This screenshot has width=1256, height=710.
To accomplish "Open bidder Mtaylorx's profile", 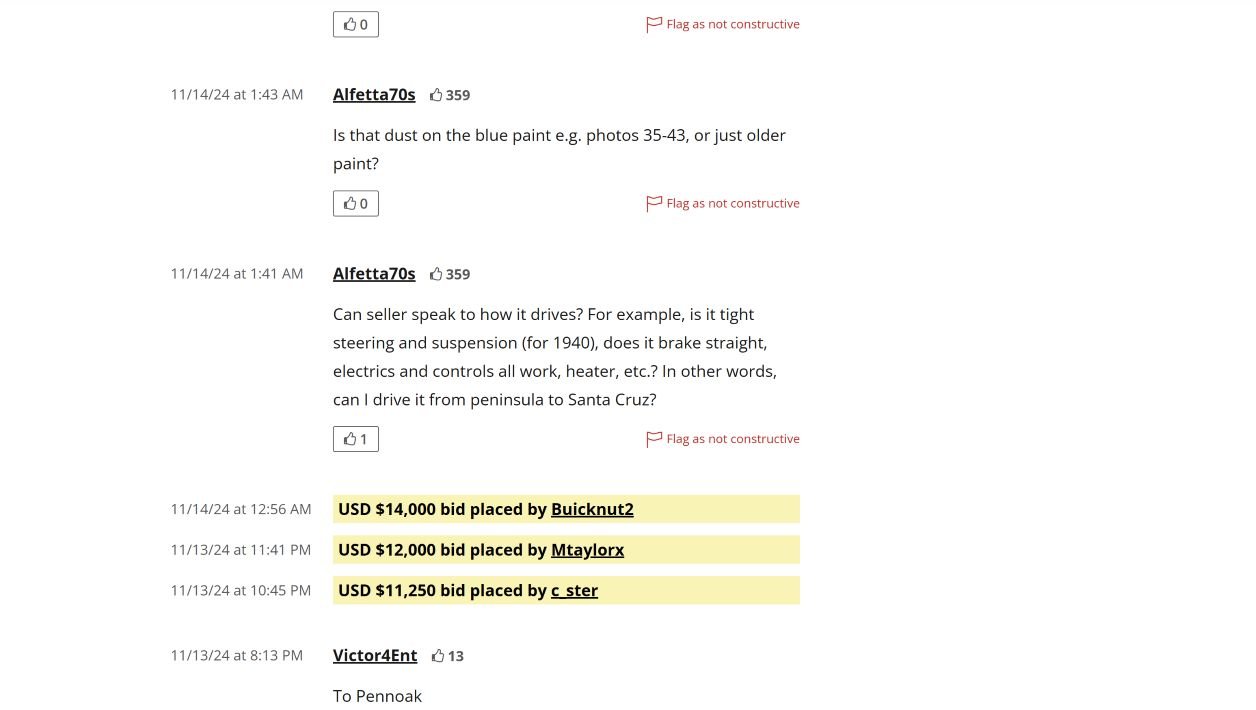I will pos(587,550).
